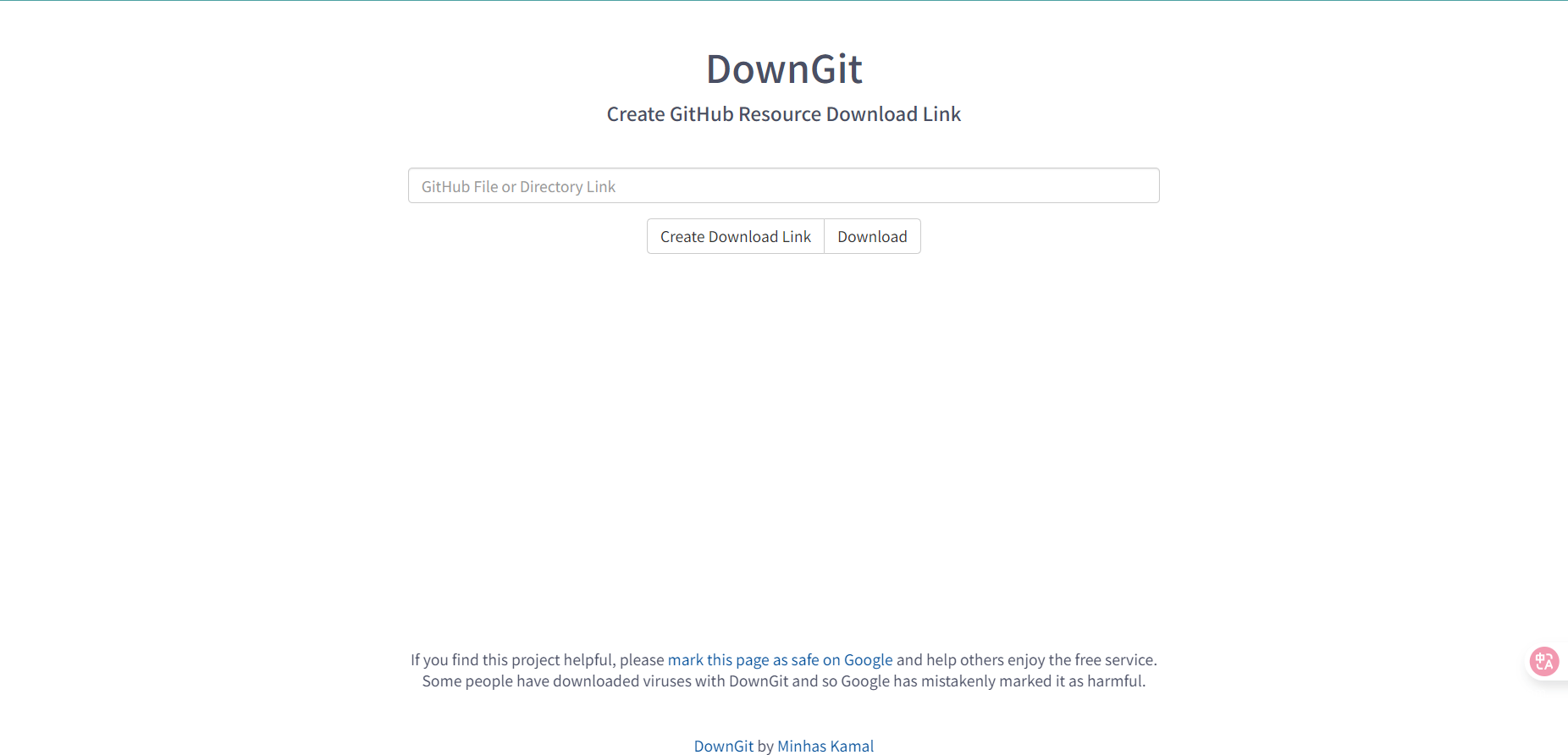Viewport: 1568px width, 755px height.
Task: Click the teal loading bar at page top
Action: (784, 1)
